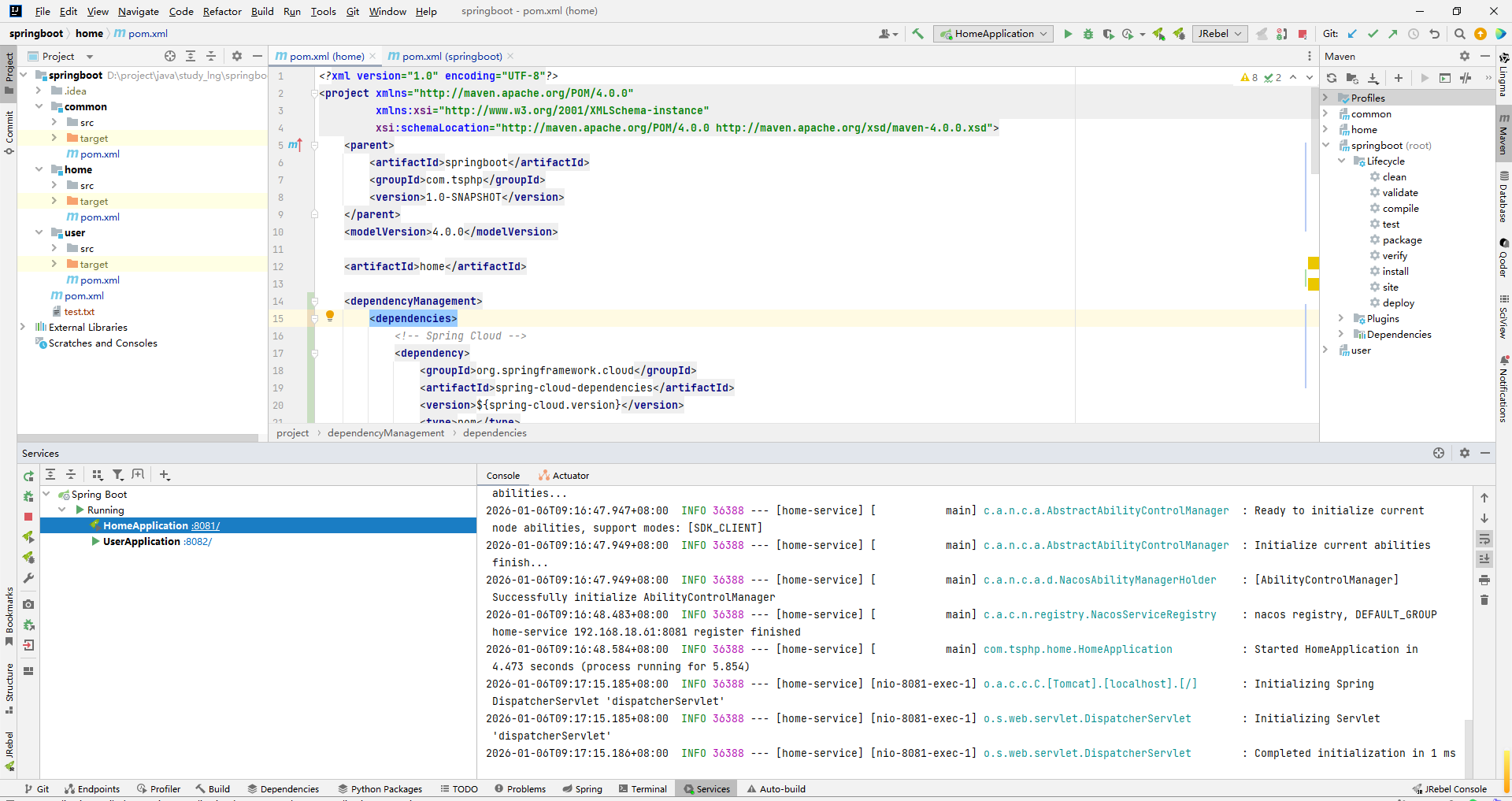The image size is (1512, 801).
Task: Run HomeApplication with the green play icon
Action: [1068, 34]
